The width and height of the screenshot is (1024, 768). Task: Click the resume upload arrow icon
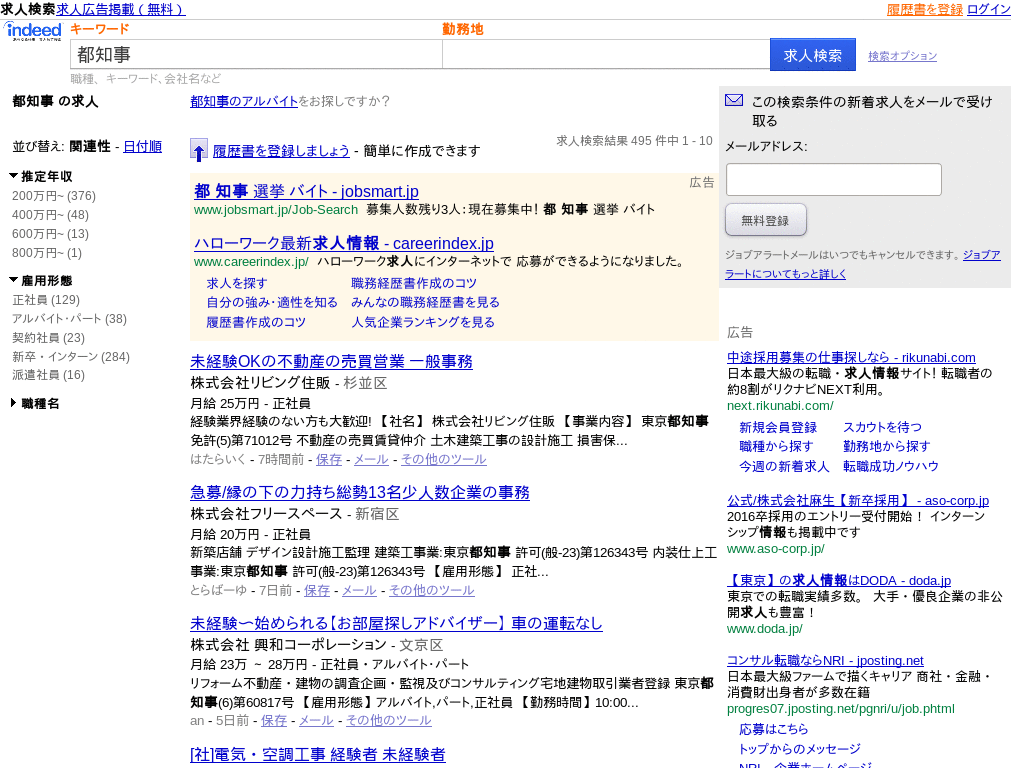198,150
